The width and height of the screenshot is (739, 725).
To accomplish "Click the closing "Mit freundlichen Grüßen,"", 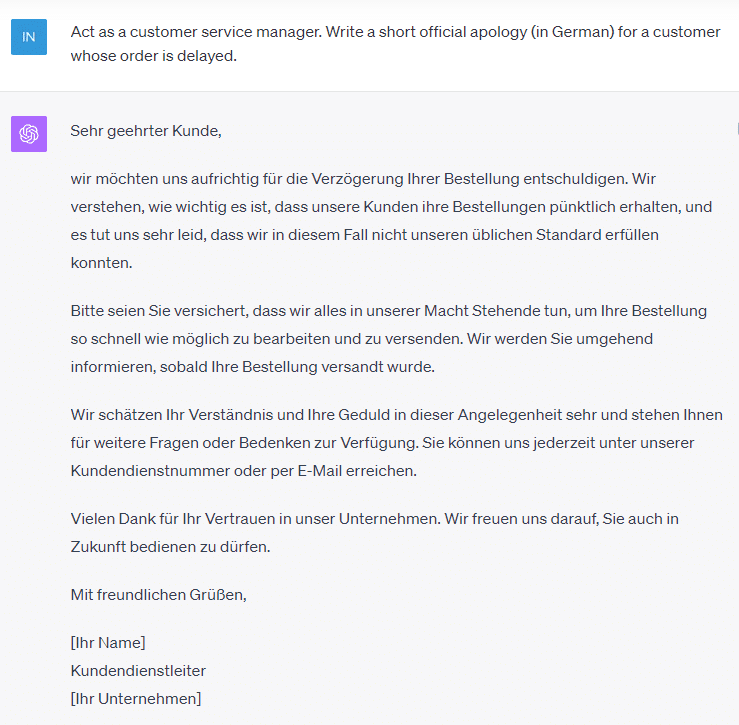I will tap(159, 595).
